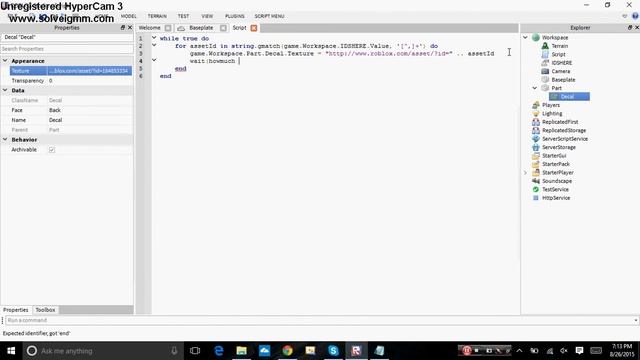Close the Properties panel
This screenshot has height=360, width=640.
point(130,27)
